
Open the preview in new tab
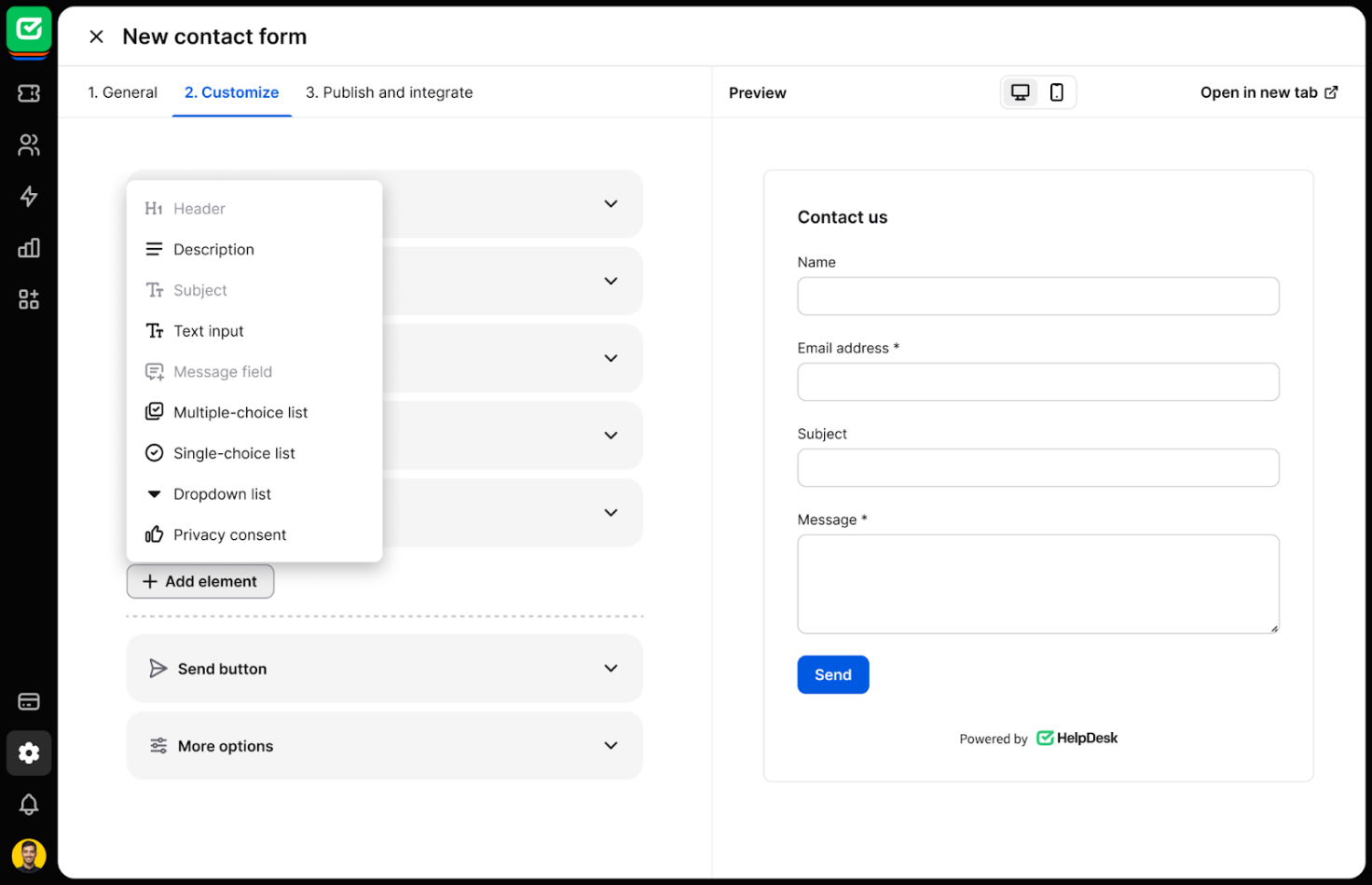1269,92
